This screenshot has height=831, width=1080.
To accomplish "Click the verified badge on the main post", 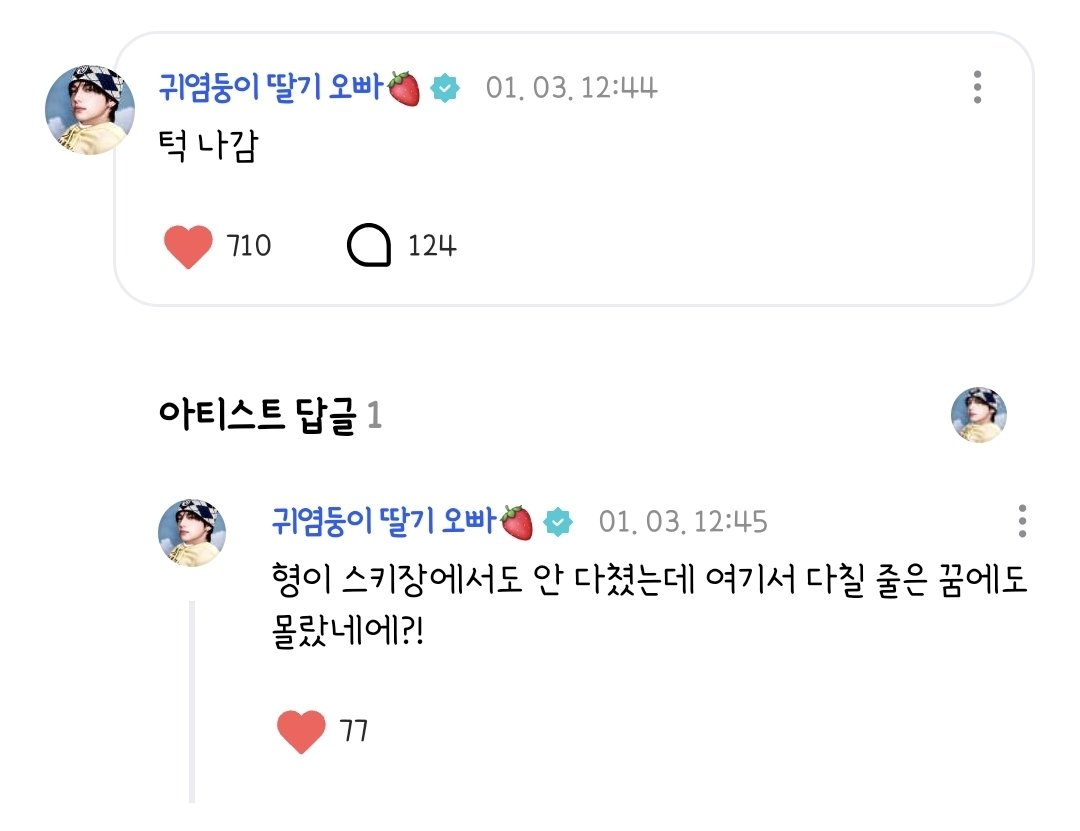I will [445, 89].
